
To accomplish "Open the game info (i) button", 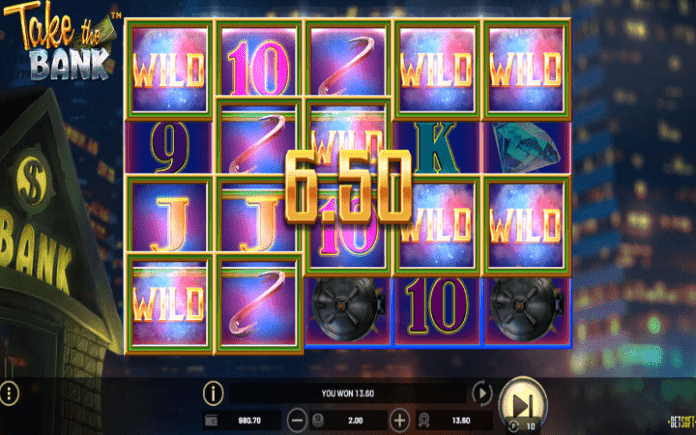I will click(213, 393).
